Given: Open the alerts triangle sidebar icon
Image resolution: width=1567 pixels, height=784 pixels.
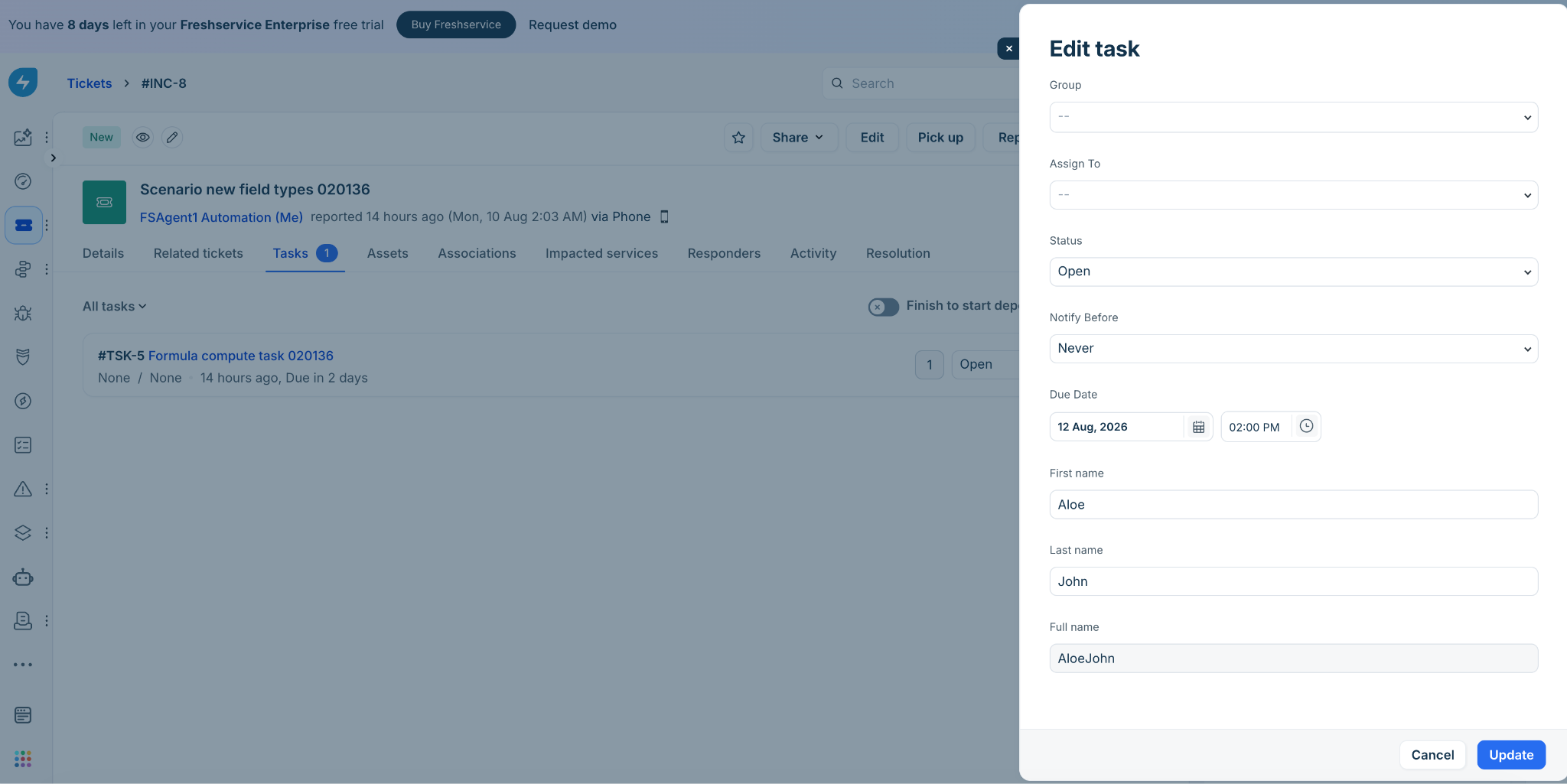Looking at the screenshot, I should click(x=23, y=489).
